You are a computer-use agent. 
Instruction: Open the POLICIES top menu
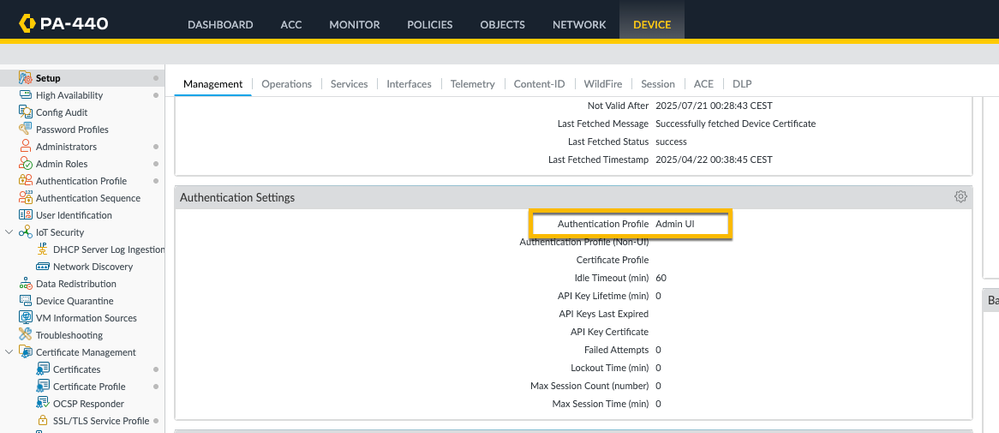tap(429, 24)
